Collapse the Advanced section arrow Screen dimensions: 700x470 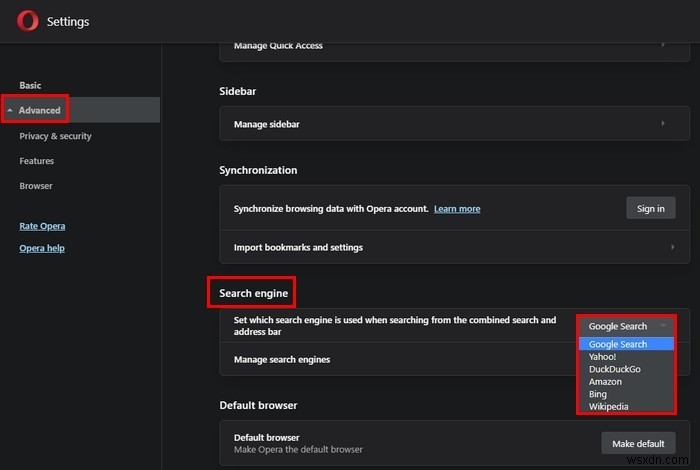(x=10, y=110)
